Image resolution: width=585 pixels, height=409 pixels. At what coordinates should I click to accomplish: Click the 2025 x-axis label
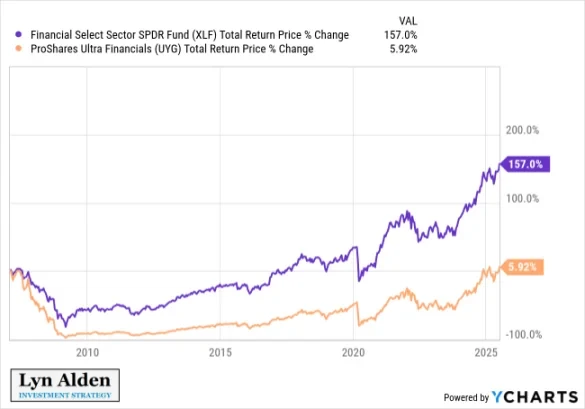(486, 353)
